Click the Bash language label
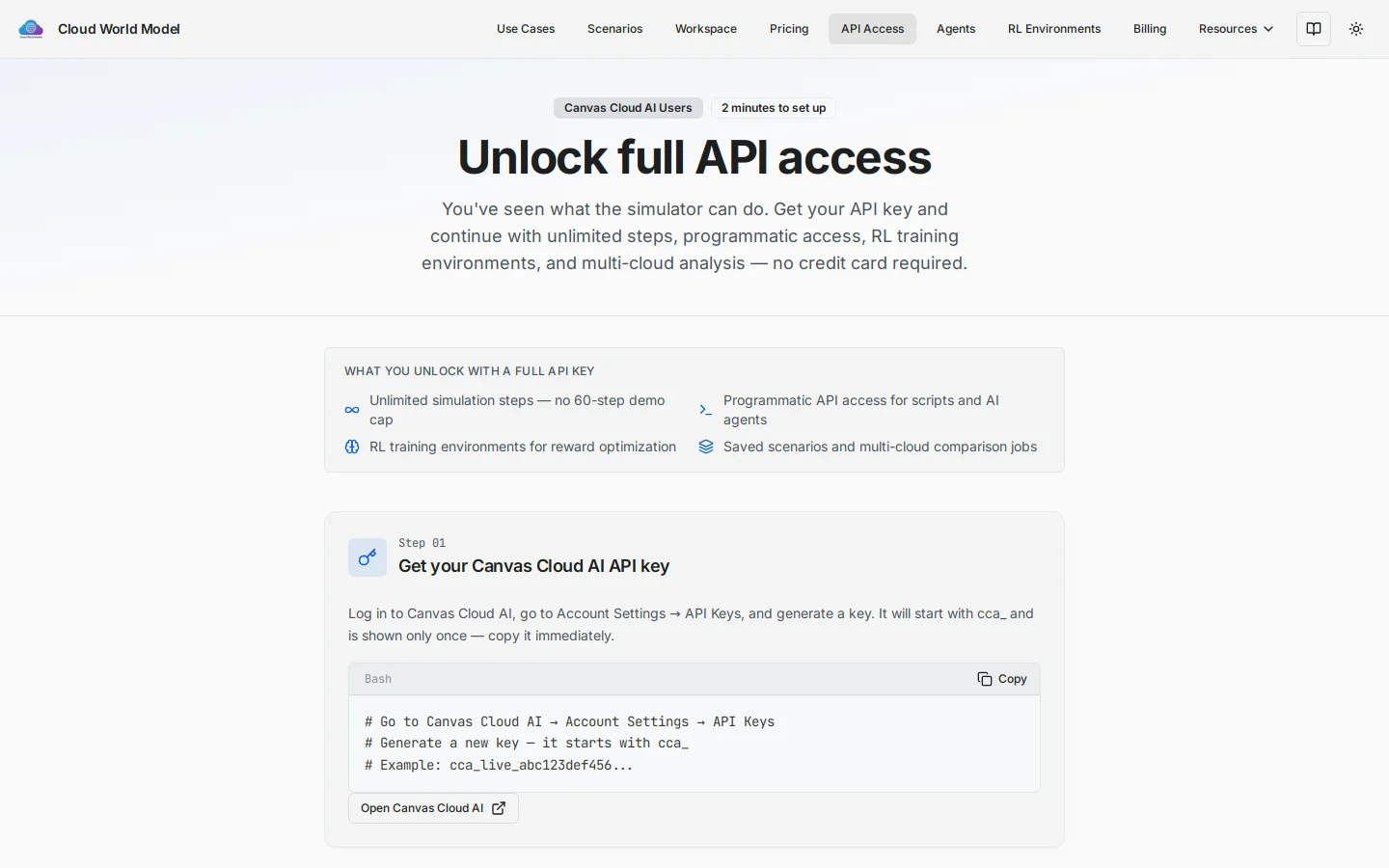The image size is (1389, 868). (378, 679)
